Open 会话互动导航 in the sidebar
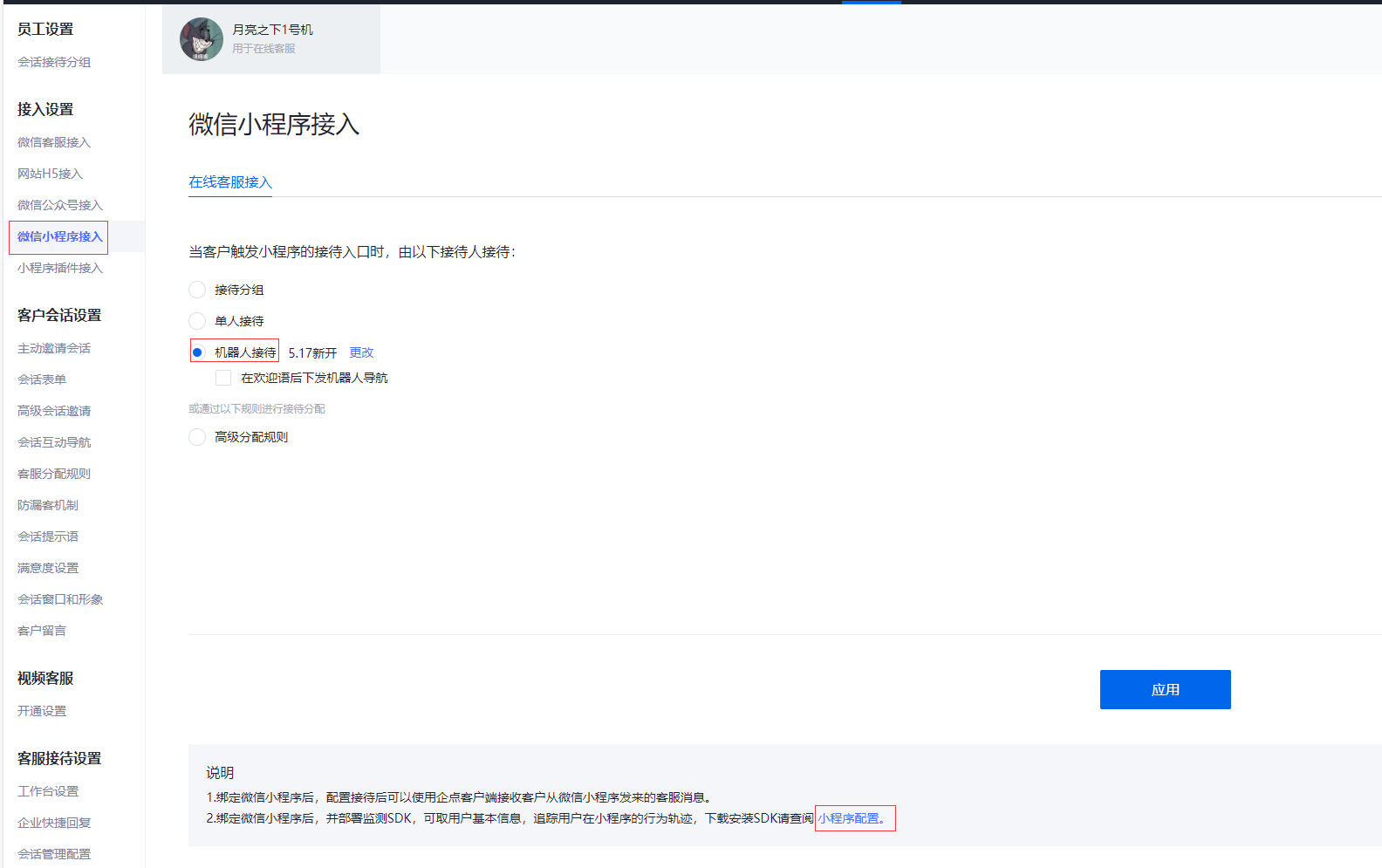 click(54, 442)
